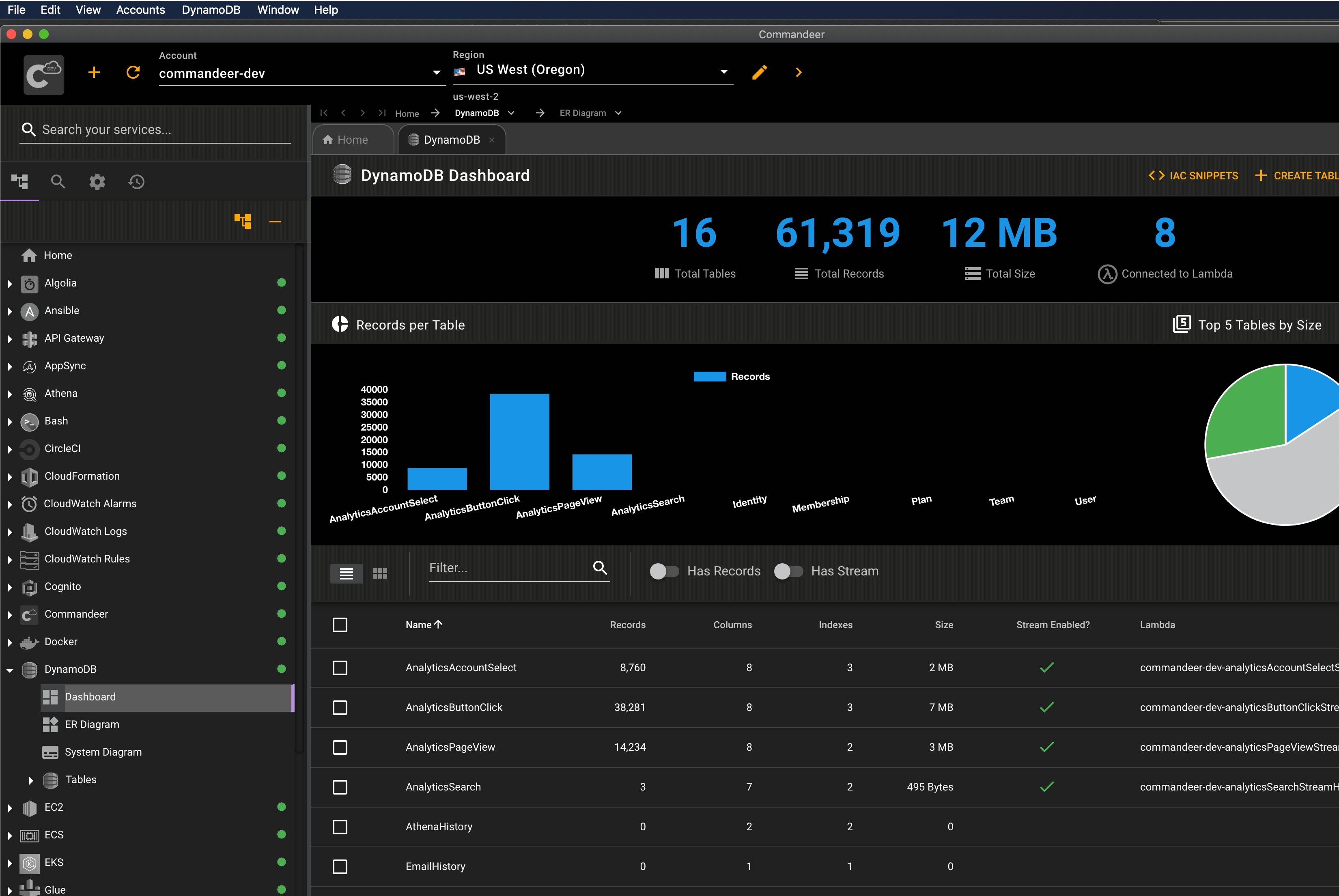Click the orange expand tree icon
Viewport: 1339px width, 896px height.
pyautogui.click(x=243, y=221)
